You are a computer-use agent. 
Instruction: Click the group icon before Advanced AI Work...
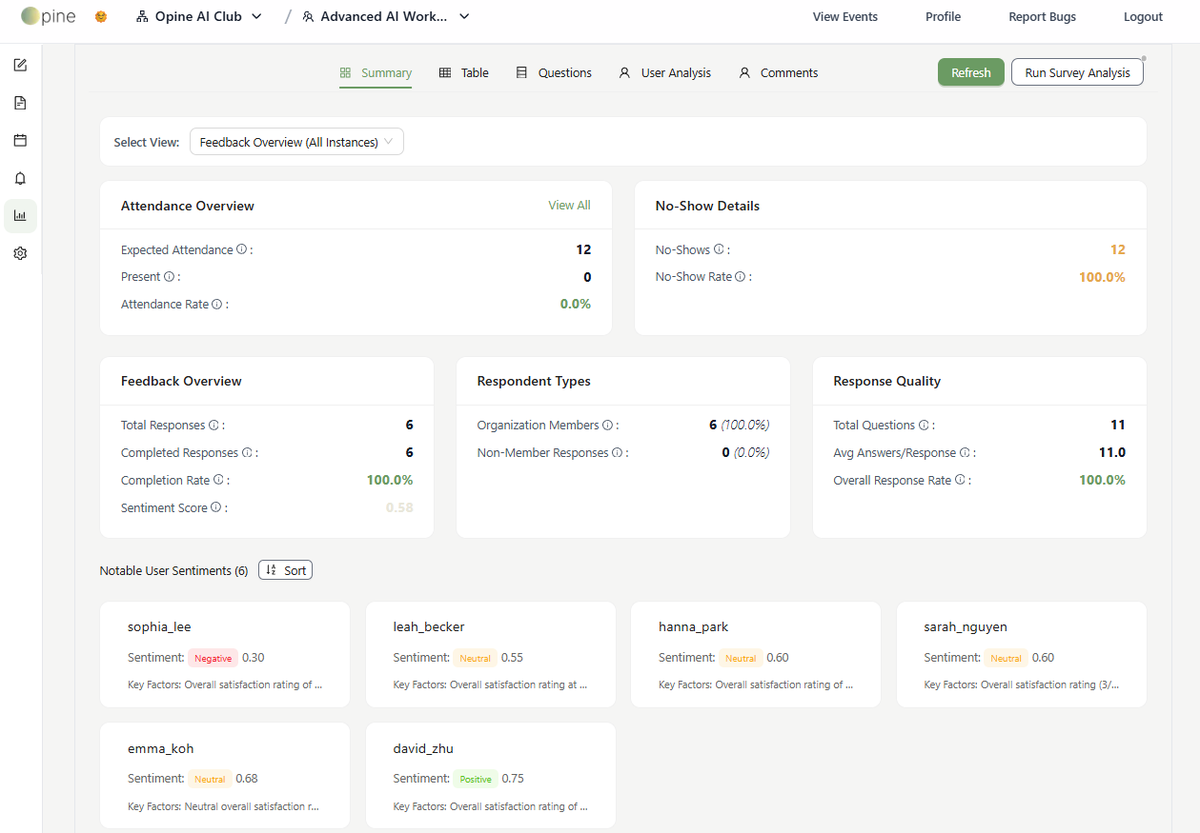[x=308, y=17]
